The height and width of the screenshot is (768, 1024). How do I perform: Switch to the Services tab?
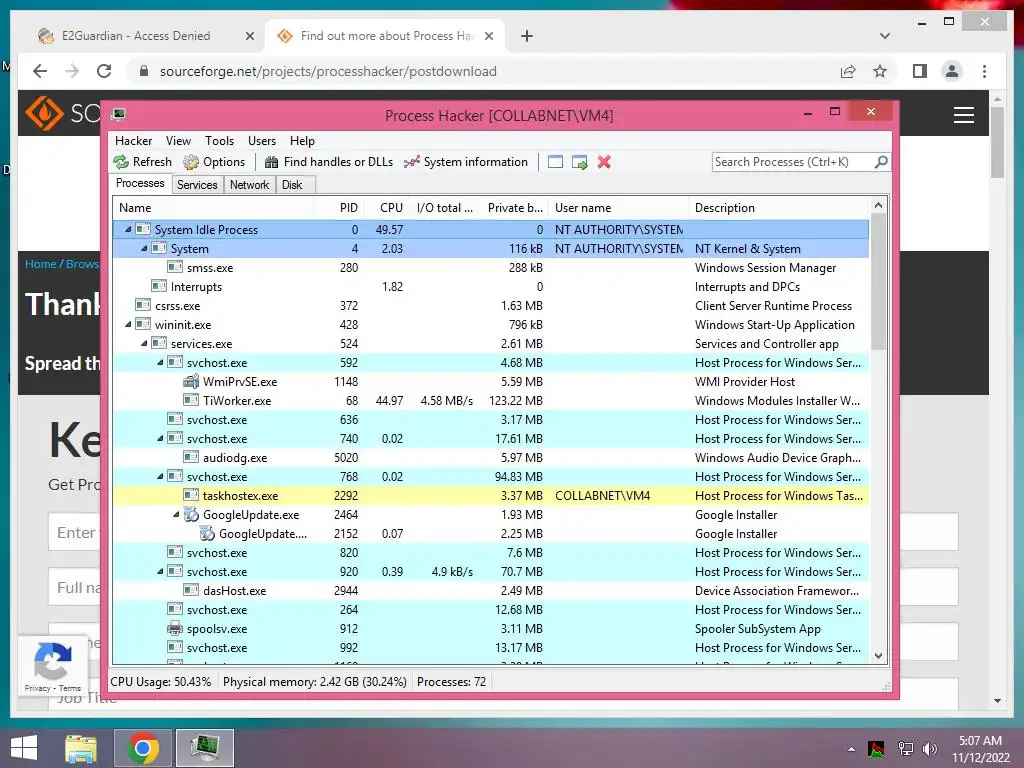(x=197, y=185)
